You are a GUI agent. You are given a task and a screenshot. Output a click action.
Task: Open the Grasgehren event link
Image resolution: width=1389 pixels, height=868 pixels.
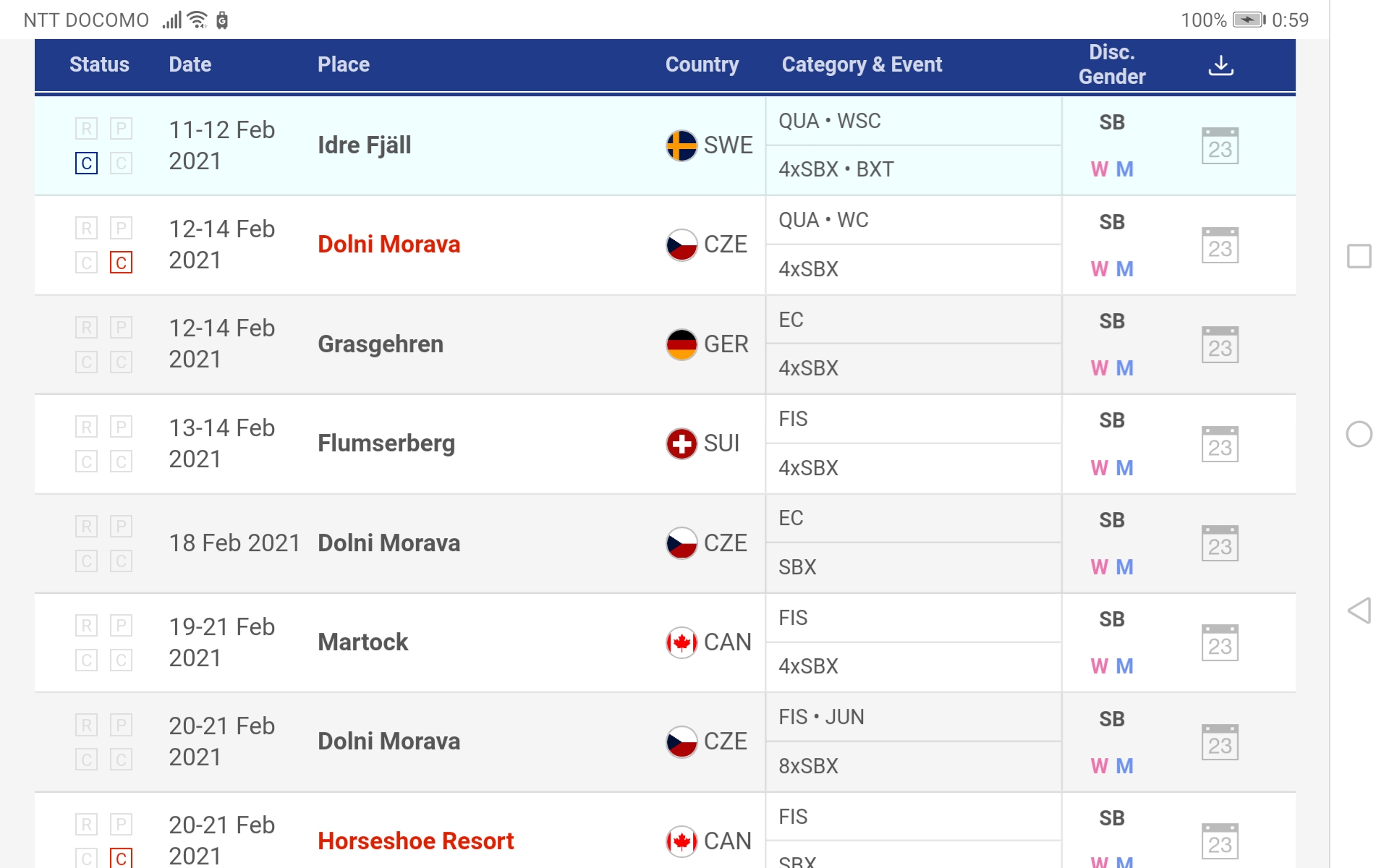click(380, 344)
